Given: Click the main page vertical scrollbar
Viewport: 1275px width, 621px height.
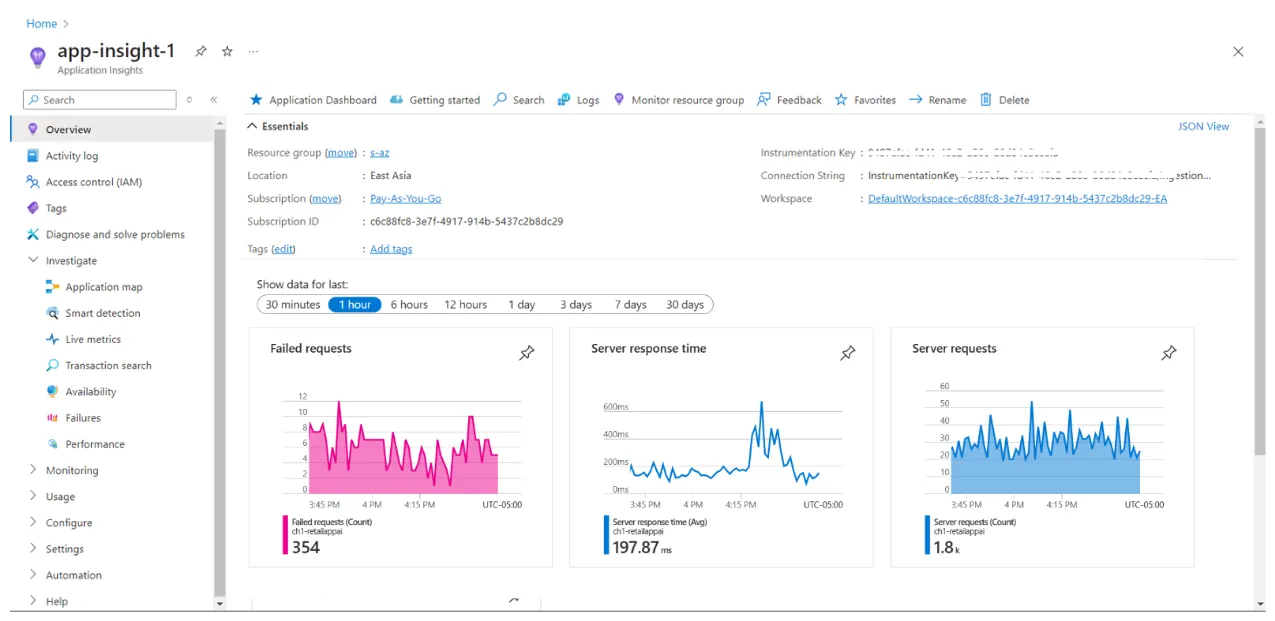Looking at the screenshot, I should click(1260, 290).
